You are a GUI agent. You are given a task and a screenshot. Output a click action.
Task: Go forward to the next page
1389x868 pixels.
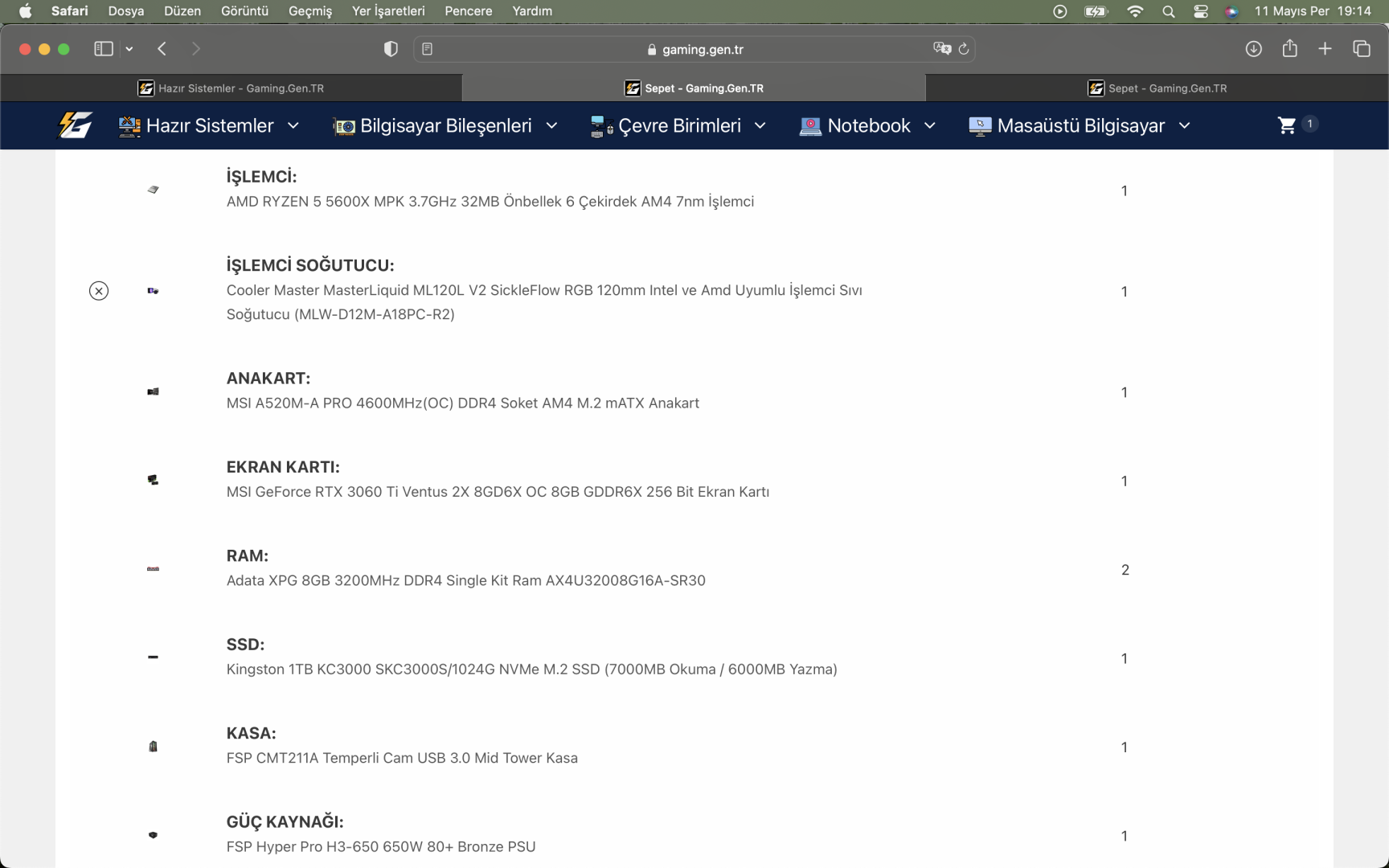196,49
